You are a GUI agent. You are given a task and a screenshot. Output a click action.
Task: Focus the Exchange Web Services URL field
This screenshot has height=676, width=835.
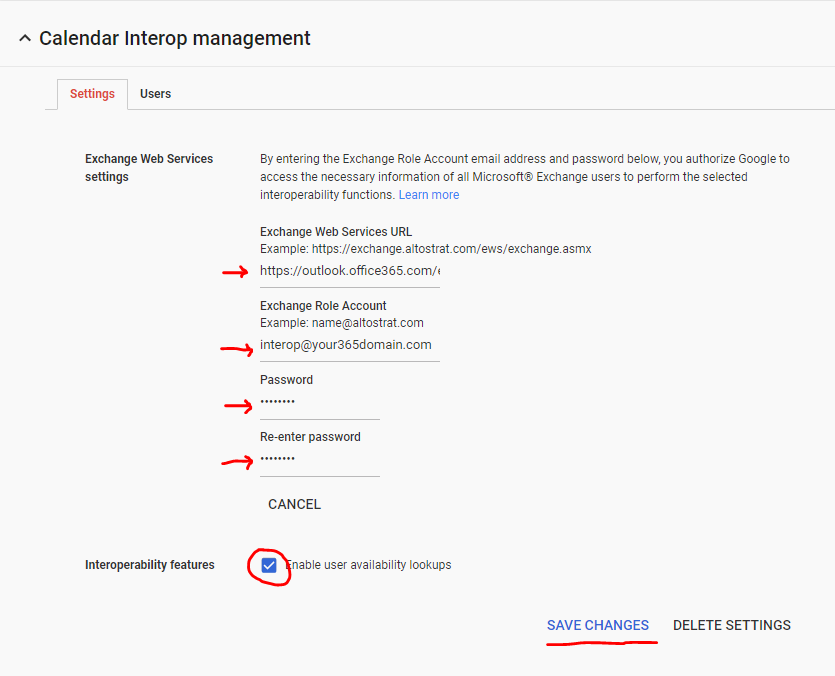click(x=350, y=271)
